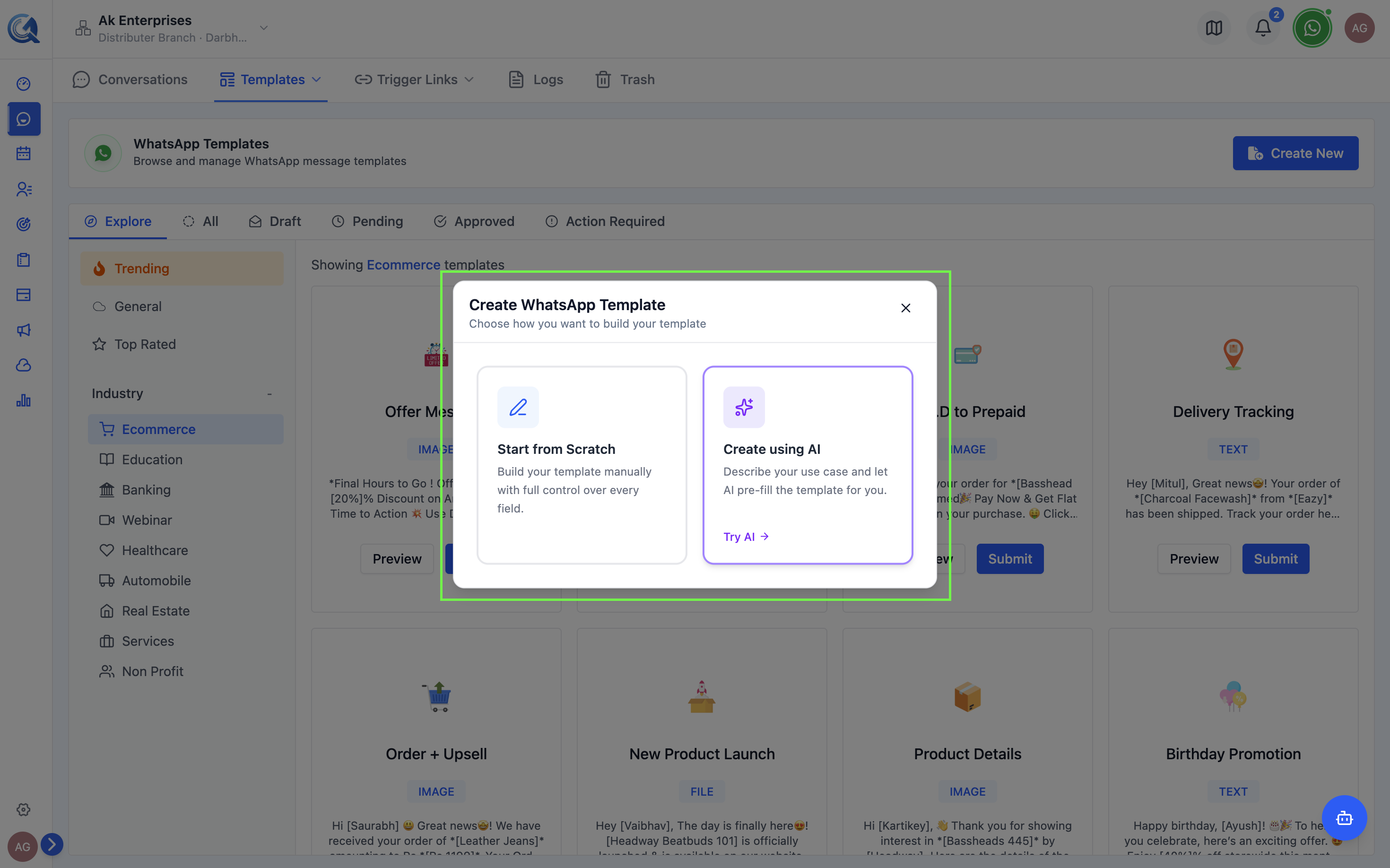This screenshot has width=1390, height=868.
Task: Expand the sidebar with the arrow button
Action: tap(52, 844)
